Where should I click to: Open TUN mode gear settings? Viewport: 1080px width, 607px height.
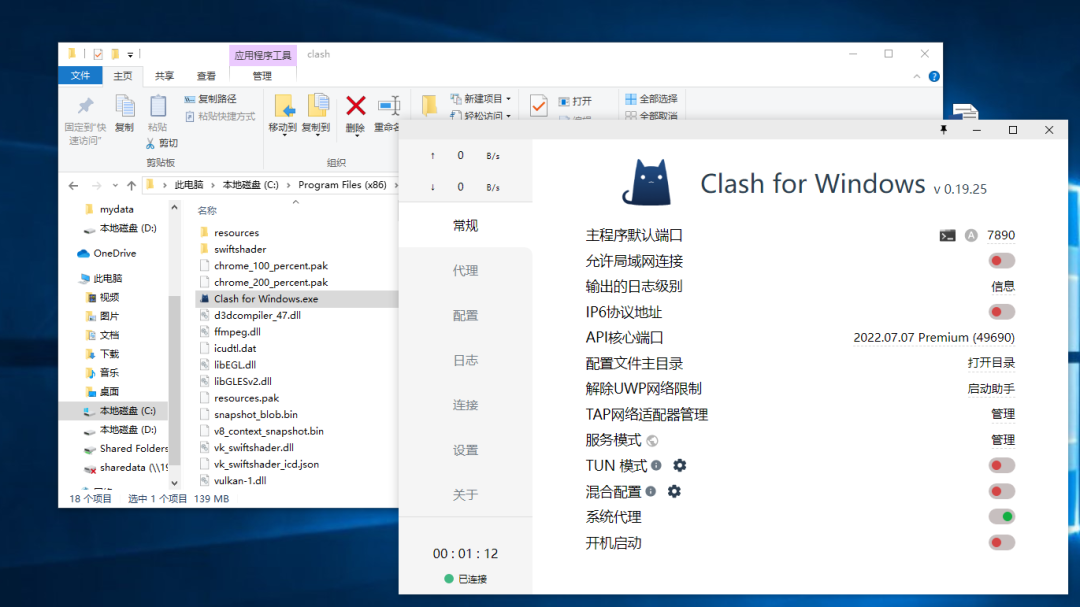(x=679, y=466)
